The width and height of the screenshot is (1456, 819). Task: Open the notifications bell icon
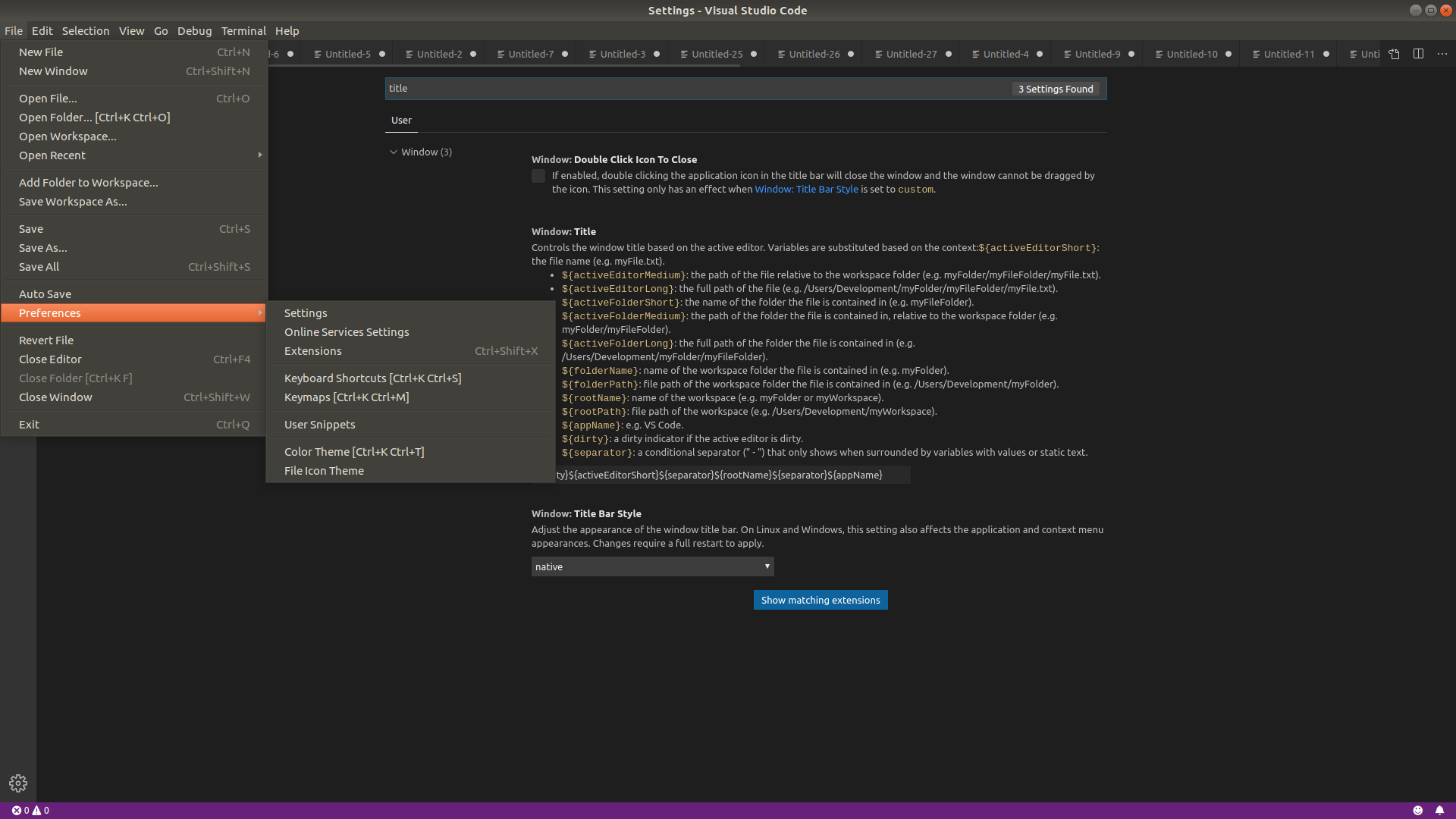point(1439,811)
